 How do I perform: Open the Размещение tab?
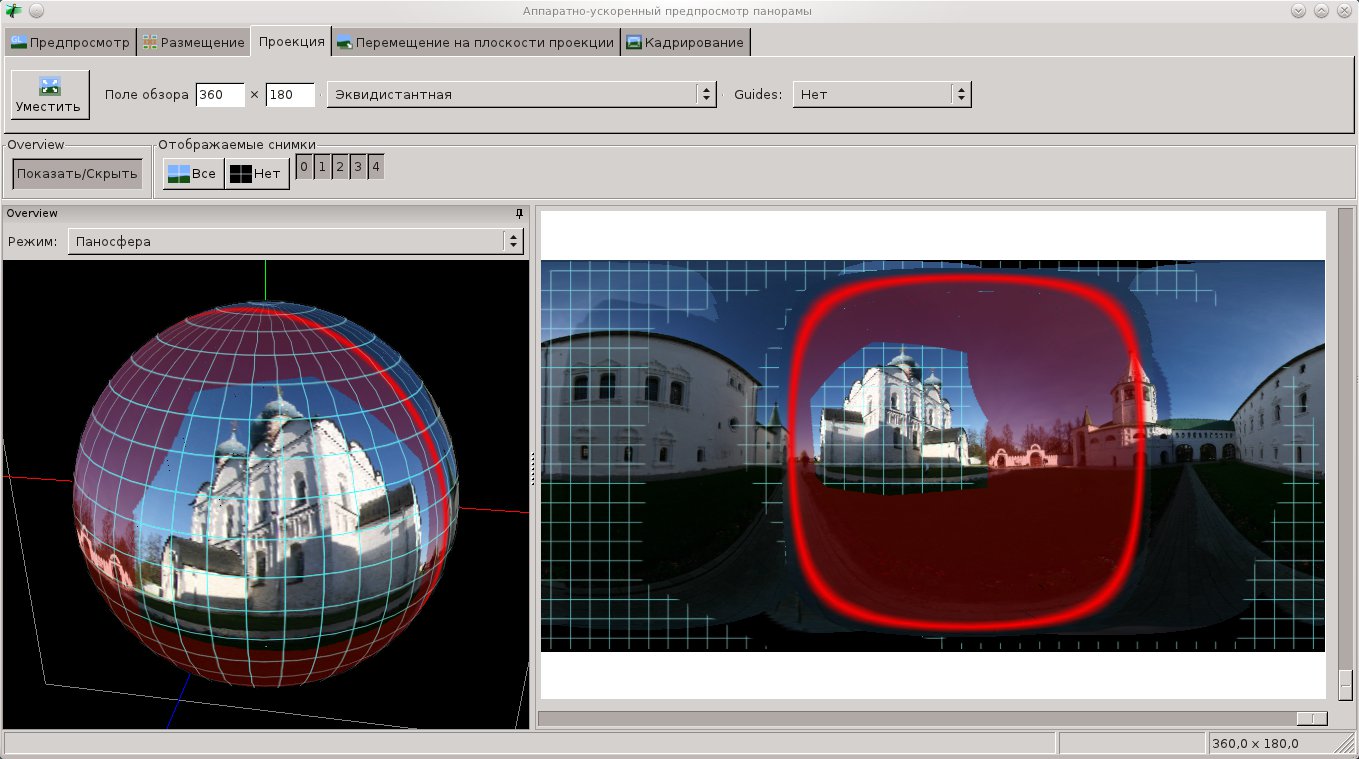[194, 42]
